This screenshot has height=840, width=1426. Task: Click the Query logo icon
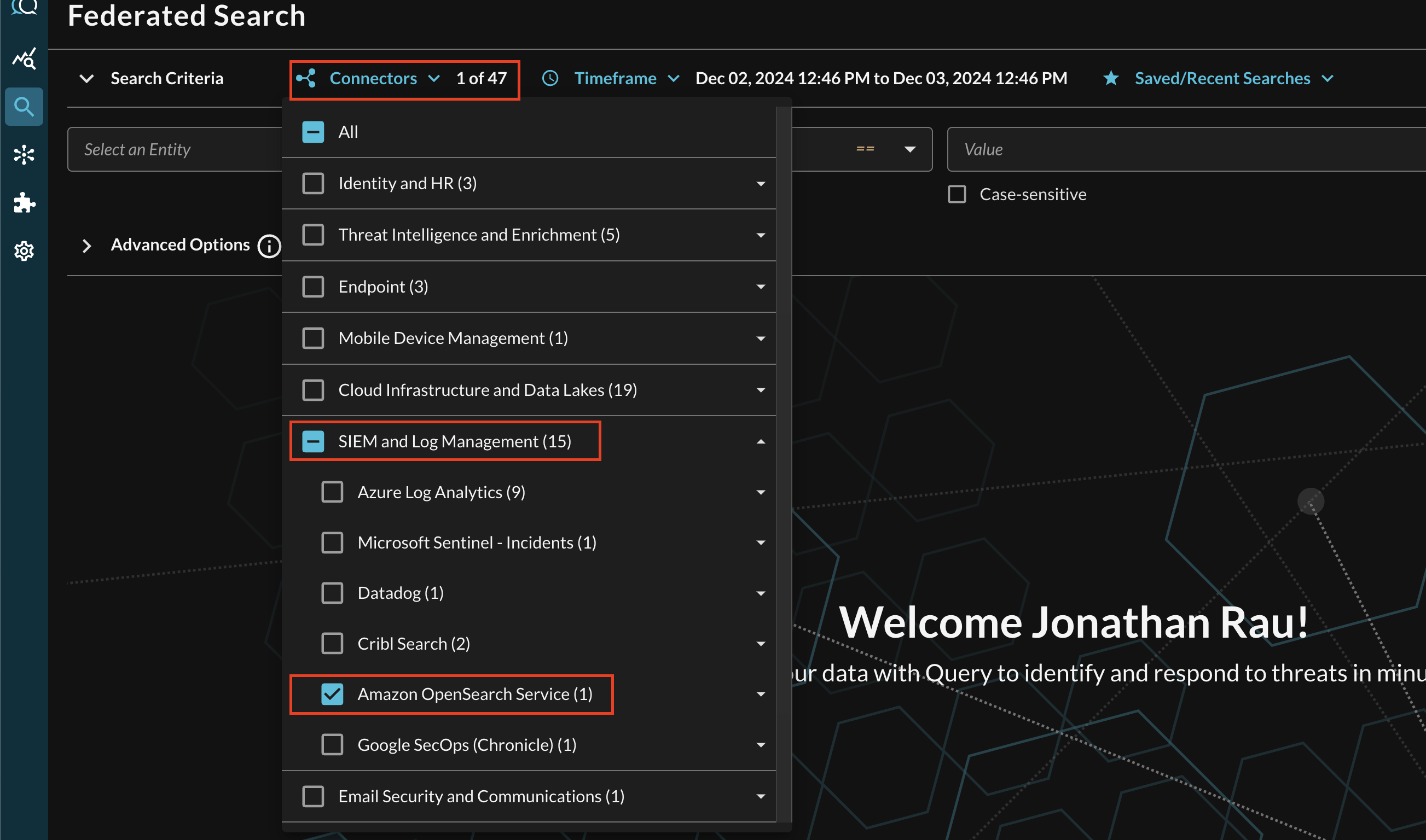(25, 8)
